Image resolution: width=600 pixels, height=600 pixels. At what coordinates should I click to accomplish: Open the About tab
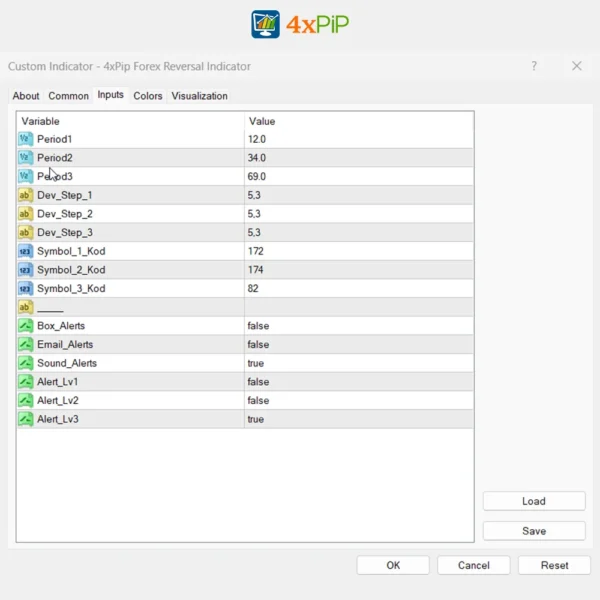(x=26, y=96)
